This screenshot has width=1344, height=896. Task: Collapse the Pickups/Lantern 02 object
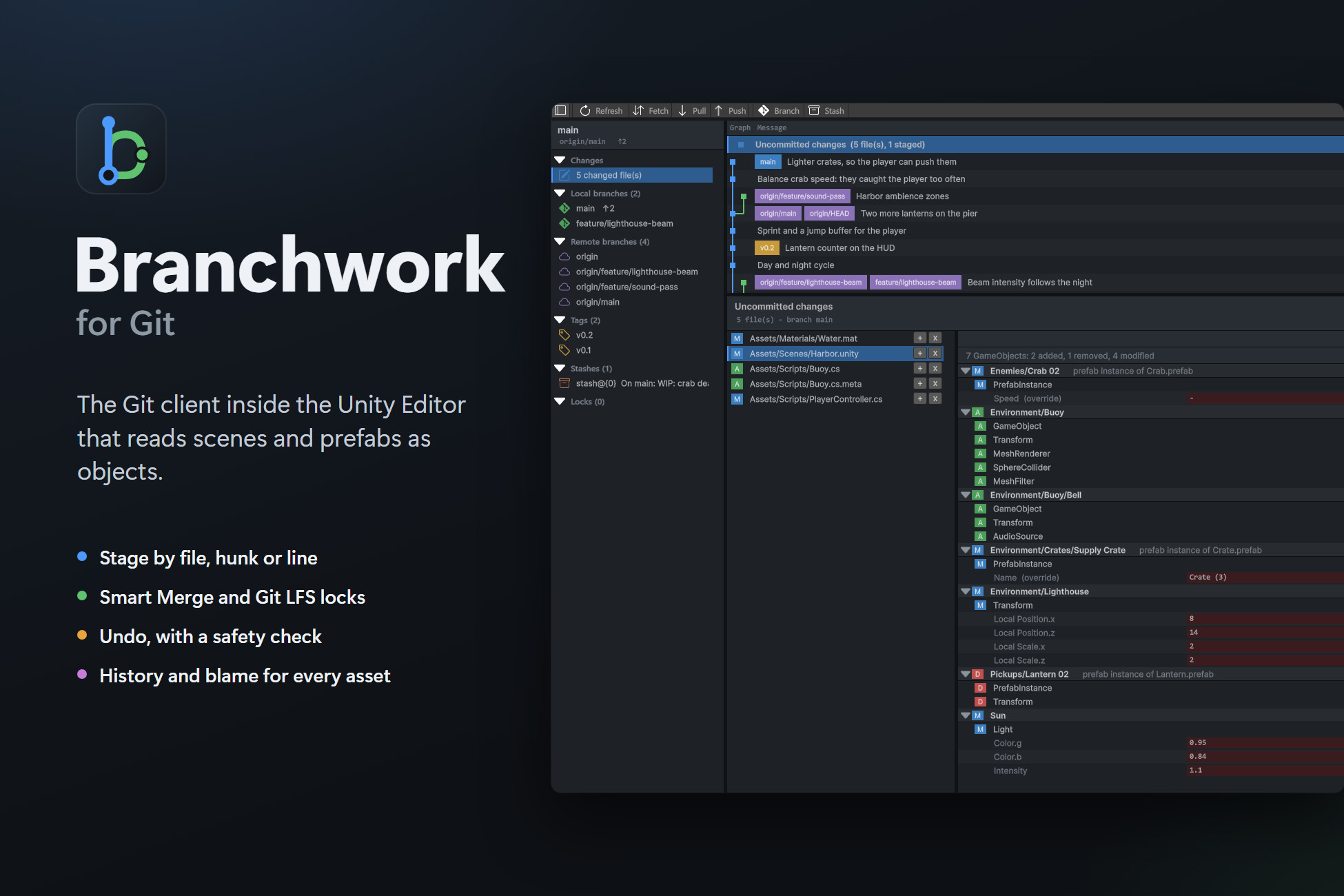pos(966,674)
